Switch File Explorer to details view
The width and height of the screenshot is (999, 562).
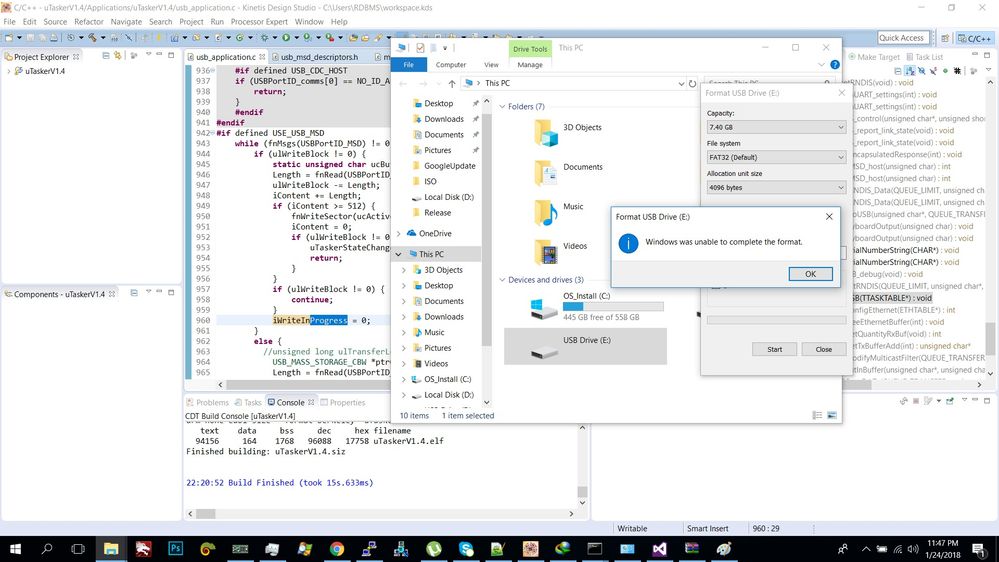click(817, 415)
